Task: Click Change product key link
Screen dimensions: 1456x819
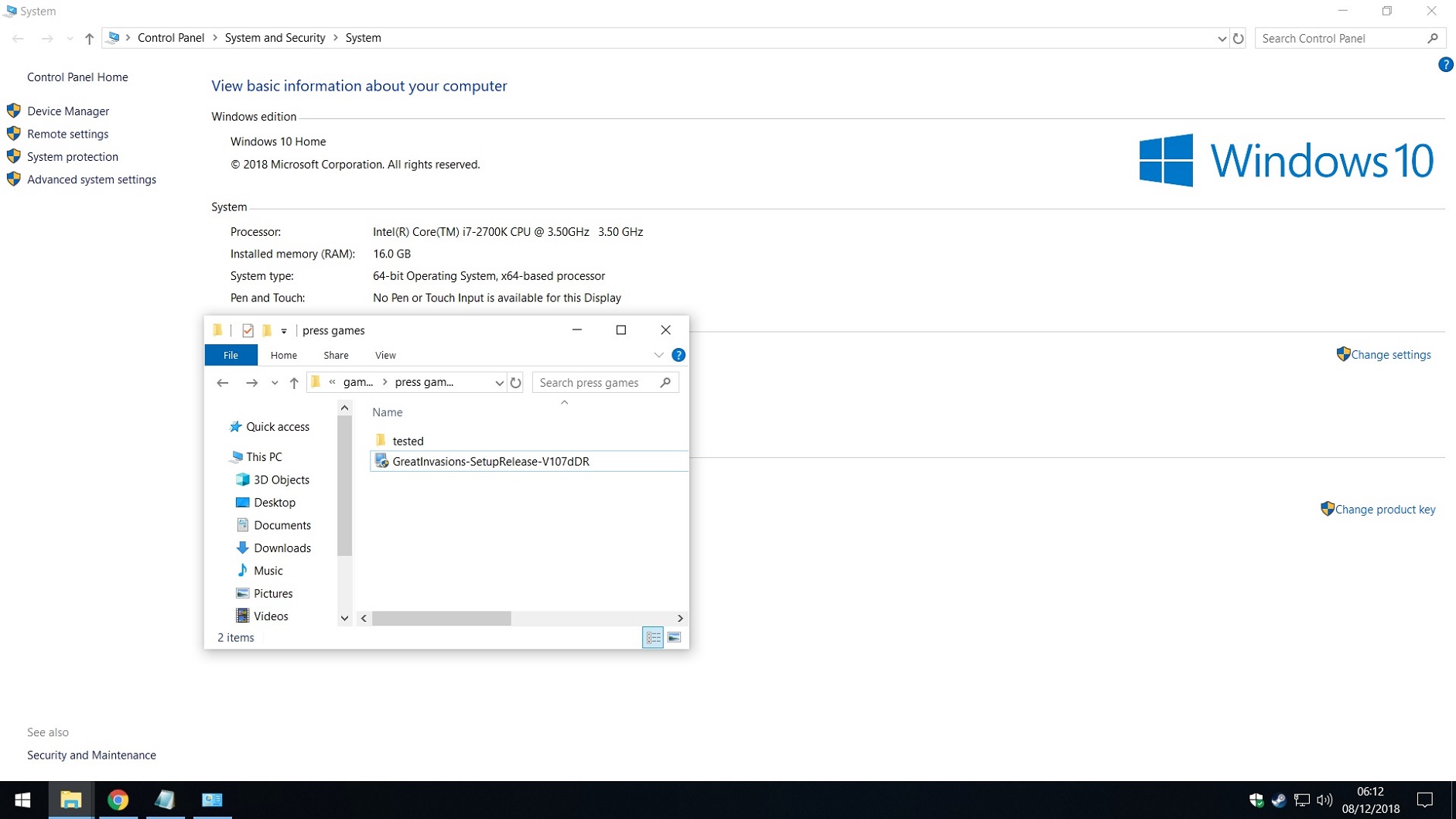Action: click(x=1385, y=510)
